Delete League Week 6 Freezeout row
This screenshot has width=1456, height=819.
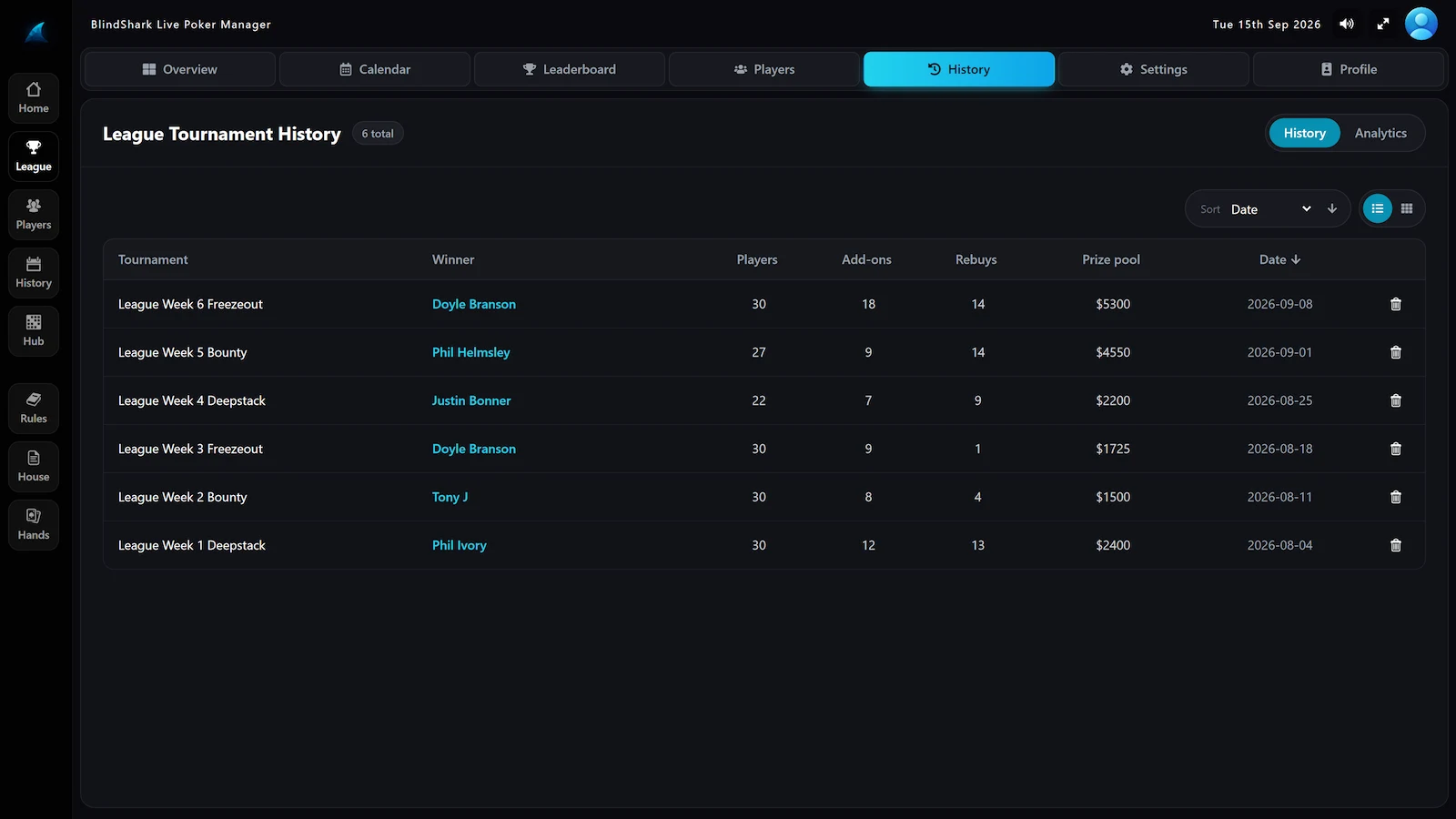click(x=1396, y=304)
